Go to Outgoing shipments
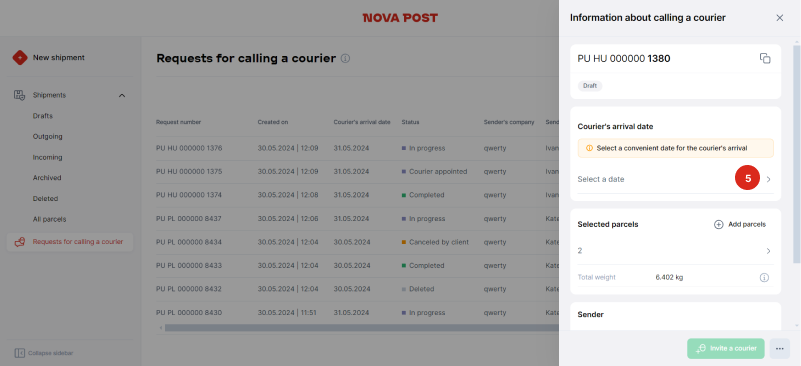The image size is (801, 366). click(48, 136)
